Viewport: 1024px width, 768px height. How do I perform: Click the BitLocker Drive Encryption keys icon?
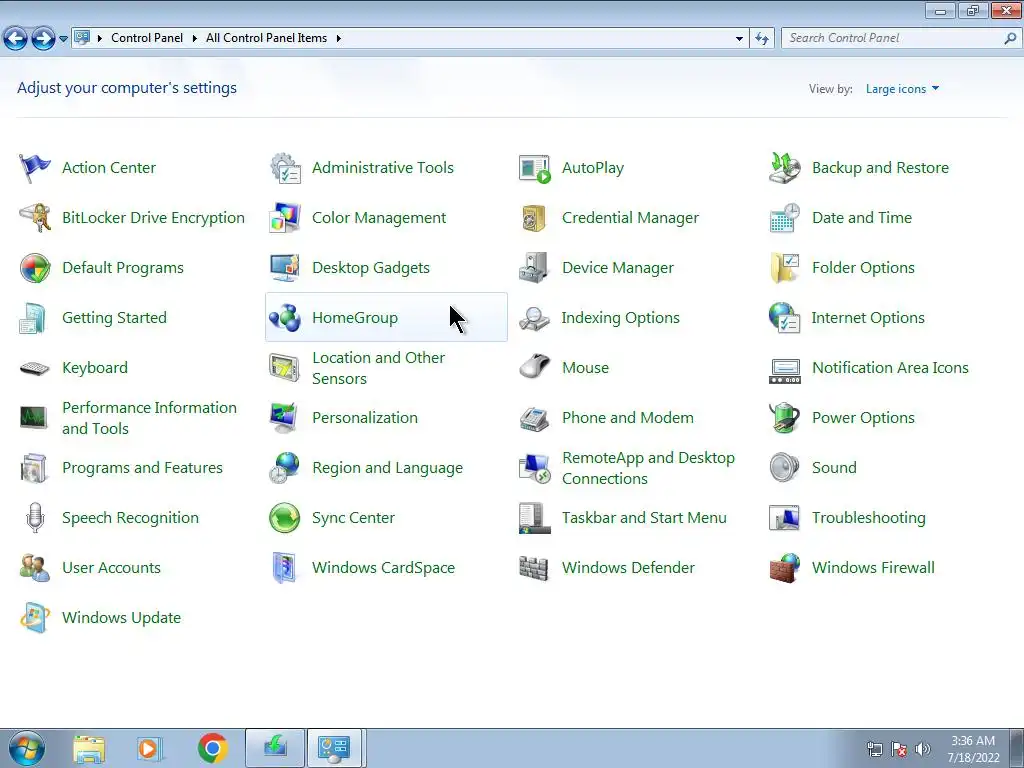[x=35, y=218]
